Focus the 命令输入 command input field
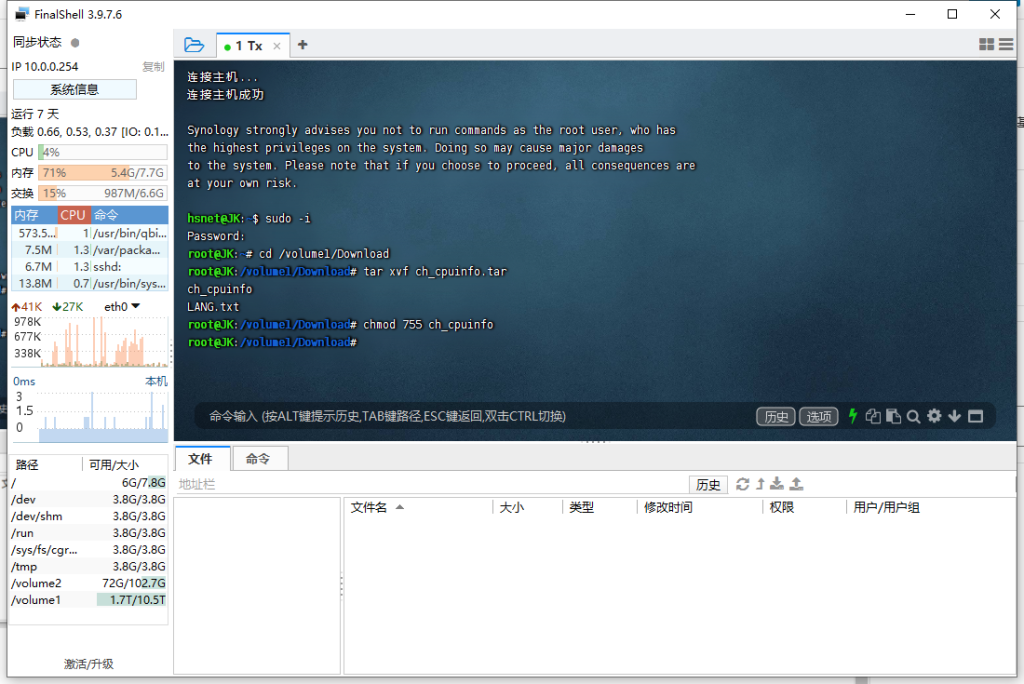The height and width of the screenshot is (684, 1024). [477, 416]
